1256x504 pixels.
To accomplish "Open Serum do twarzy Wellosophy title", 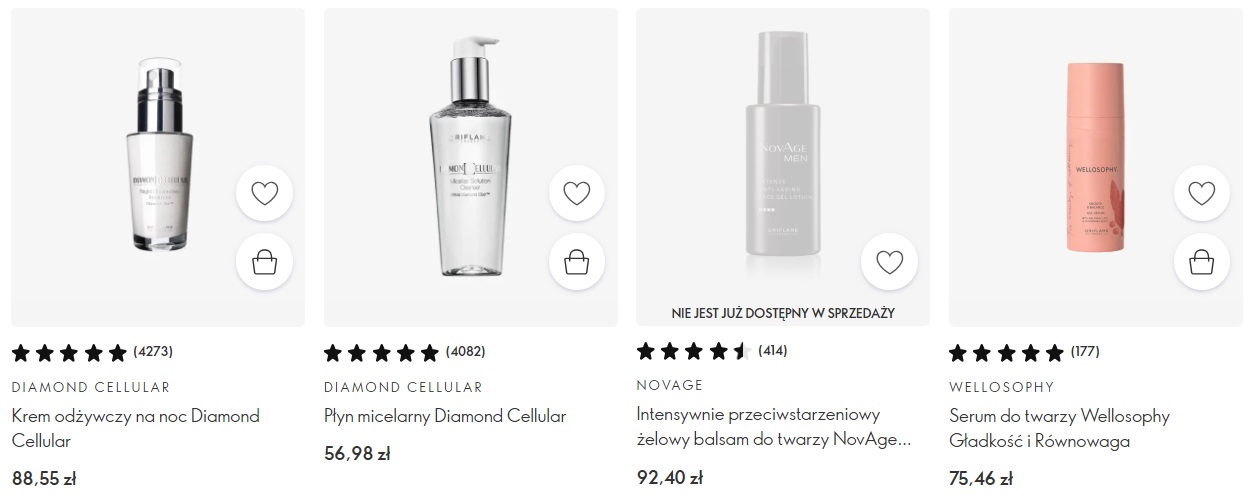I will (1059, 428).
